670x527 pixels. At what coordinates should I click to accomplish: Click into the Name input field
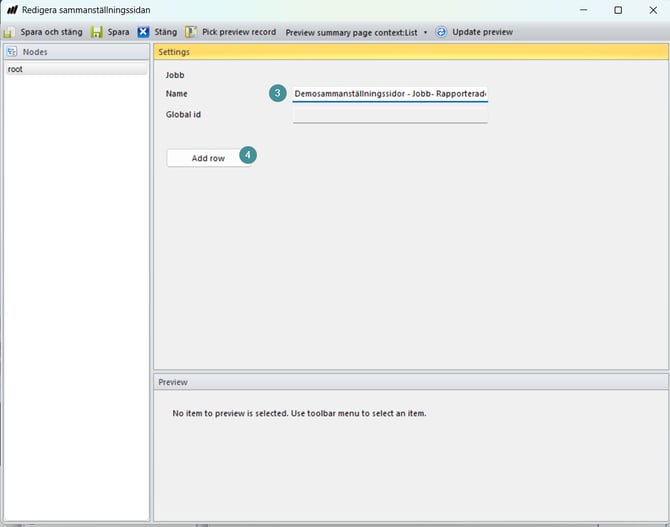tap(389, 94)
